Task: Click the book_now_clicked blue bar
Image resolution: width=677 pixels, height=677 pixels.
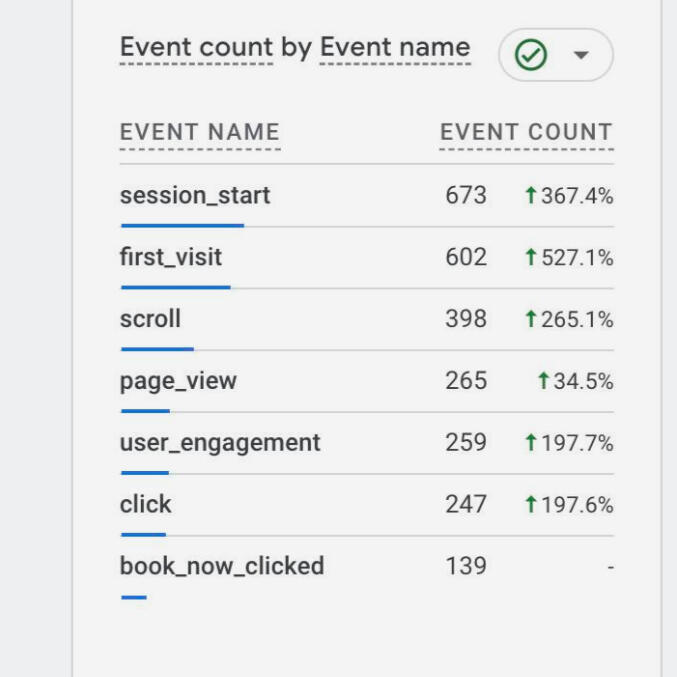Action: [x=134, y=597]
